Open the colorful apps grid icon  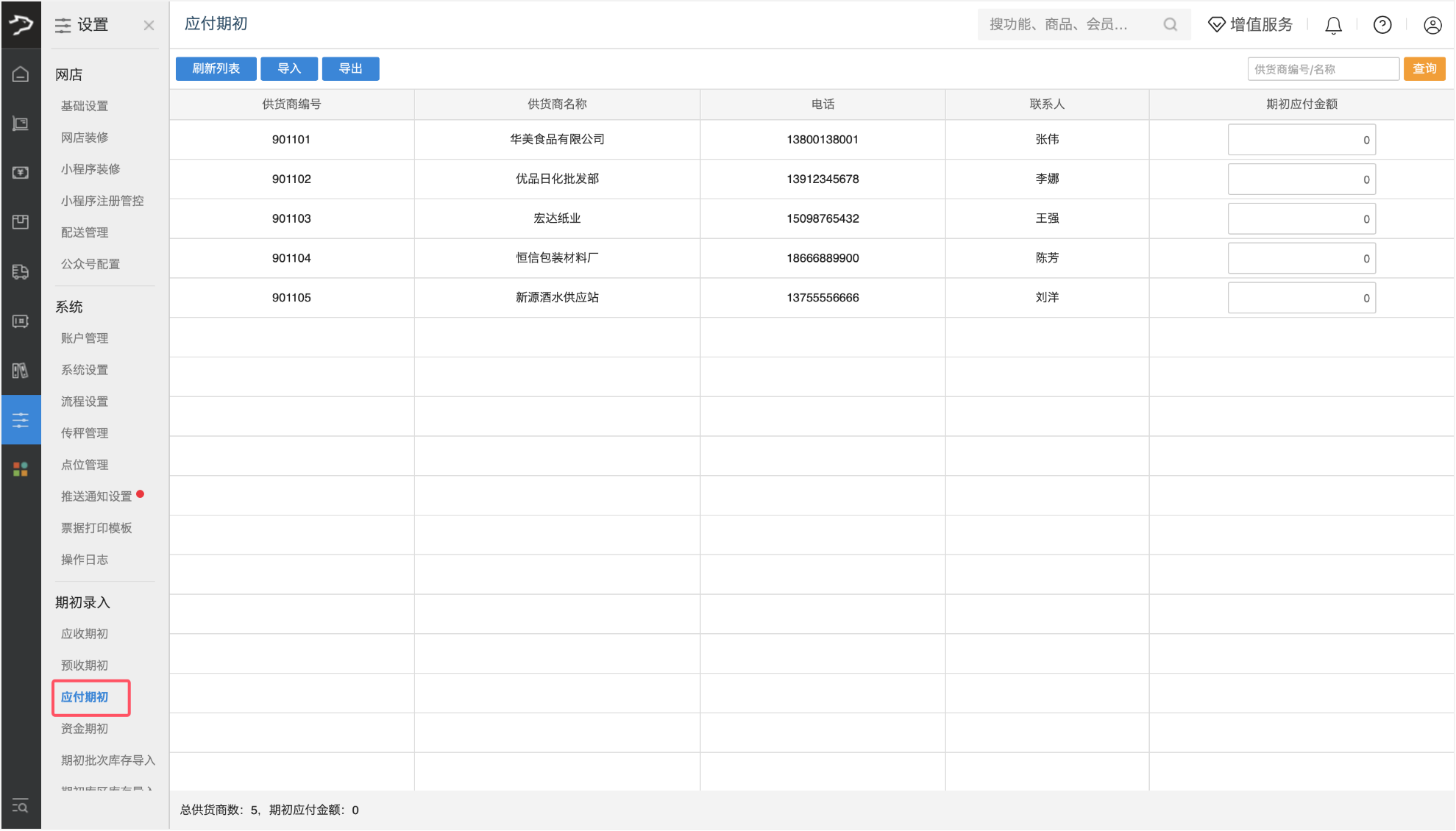click(x=21, y=469)
